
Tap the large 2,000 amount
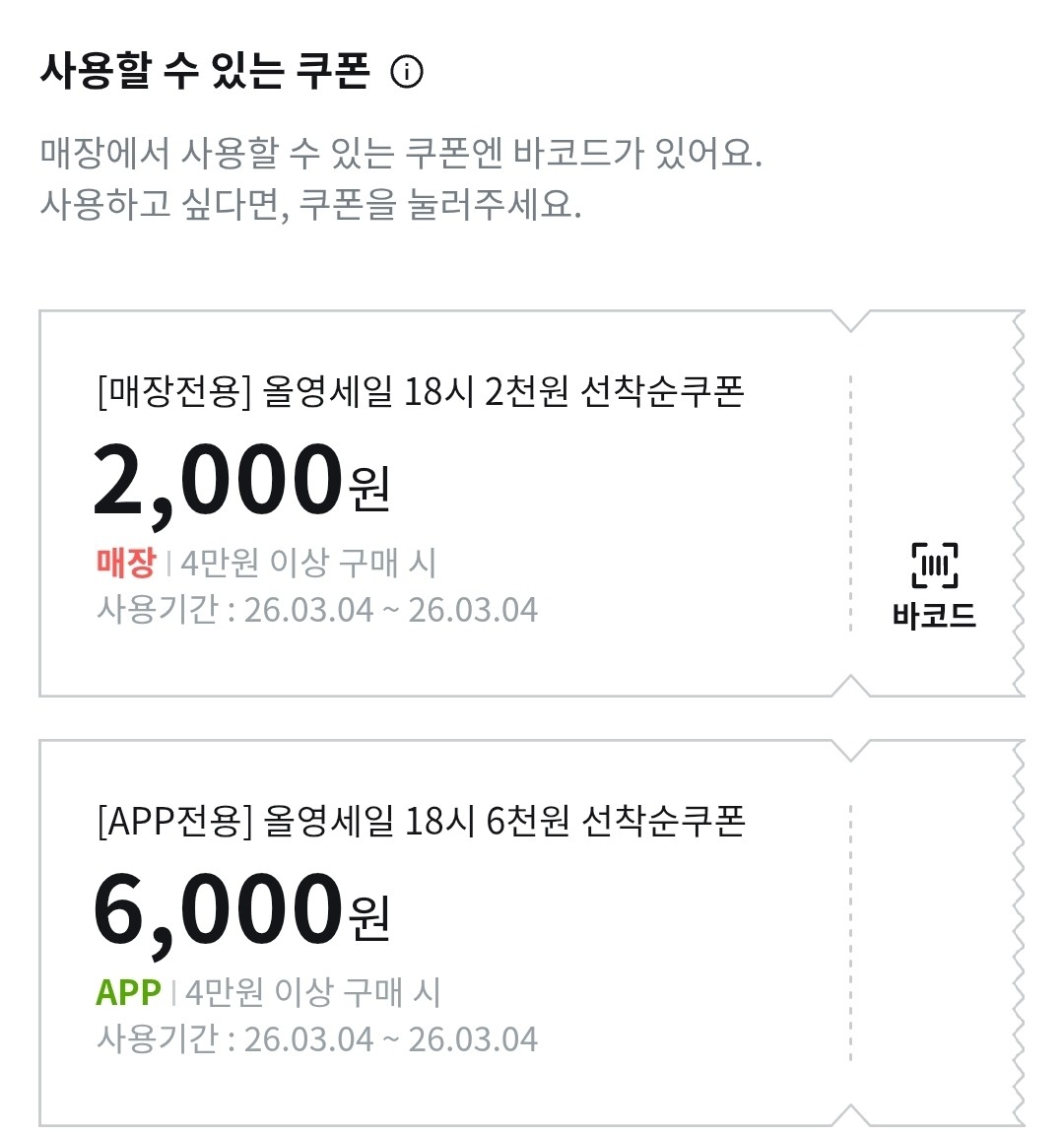(218, 481)
